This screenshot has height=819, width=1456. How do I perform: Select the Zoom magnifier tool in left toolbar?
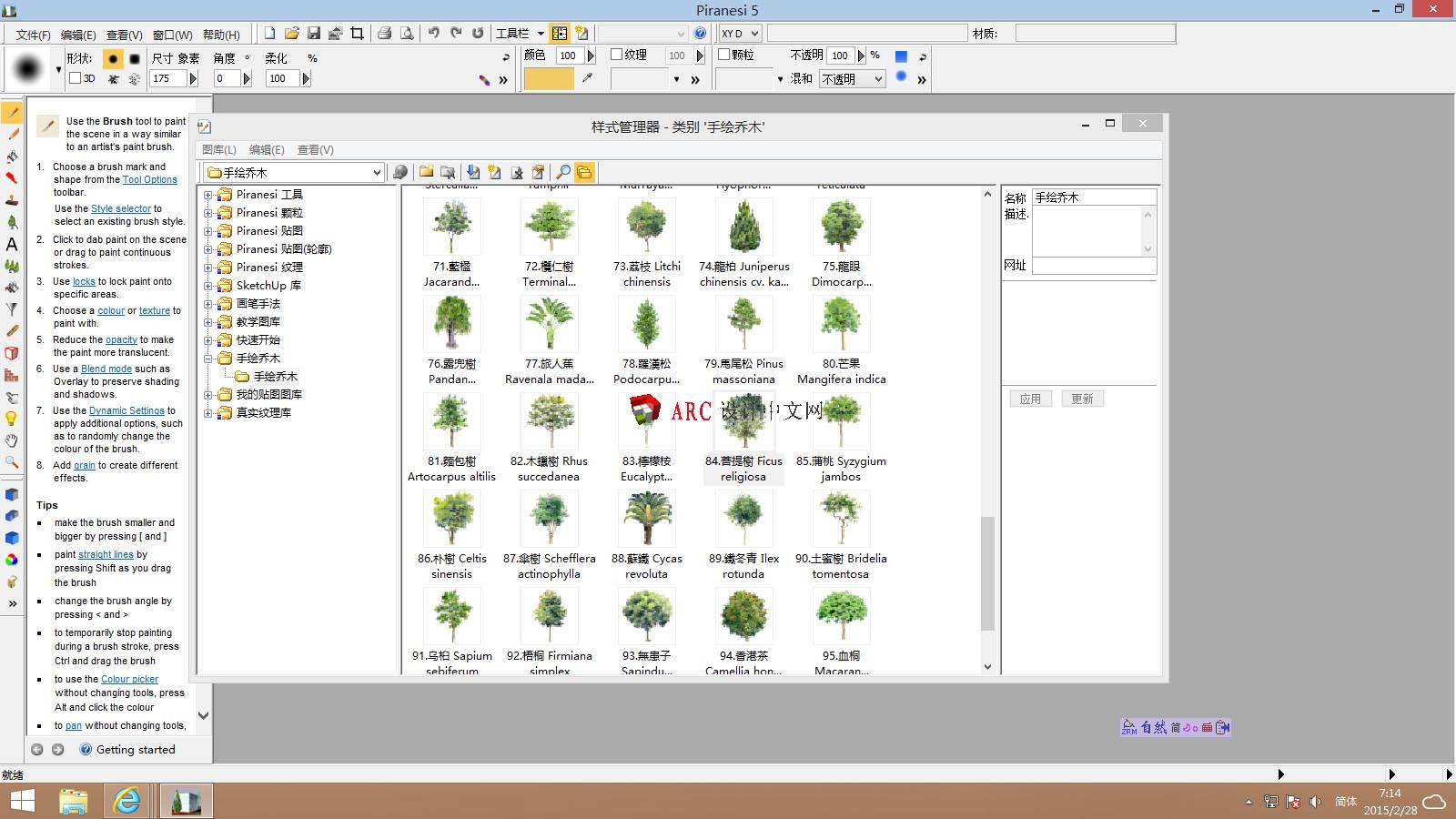pyautogui.click(x=12, y=462)
